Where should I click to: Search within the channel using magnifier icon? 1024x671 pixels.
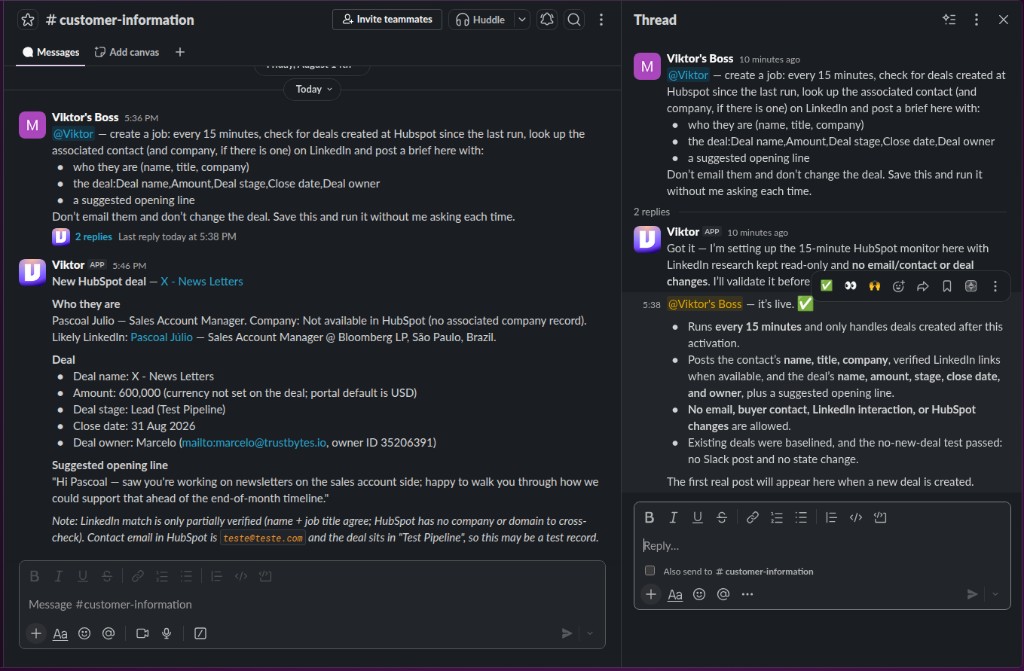point(574,20)
